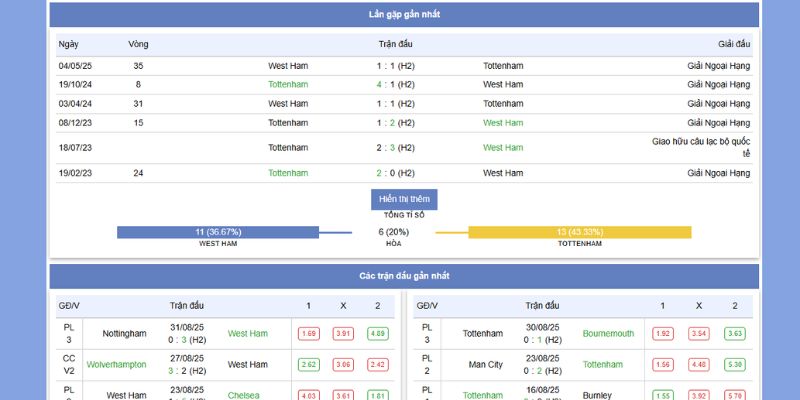Open the 'Các trận đấu gần nhất' section header
The width and height of the screenshot is (800, 400).
tap(404, 276)
